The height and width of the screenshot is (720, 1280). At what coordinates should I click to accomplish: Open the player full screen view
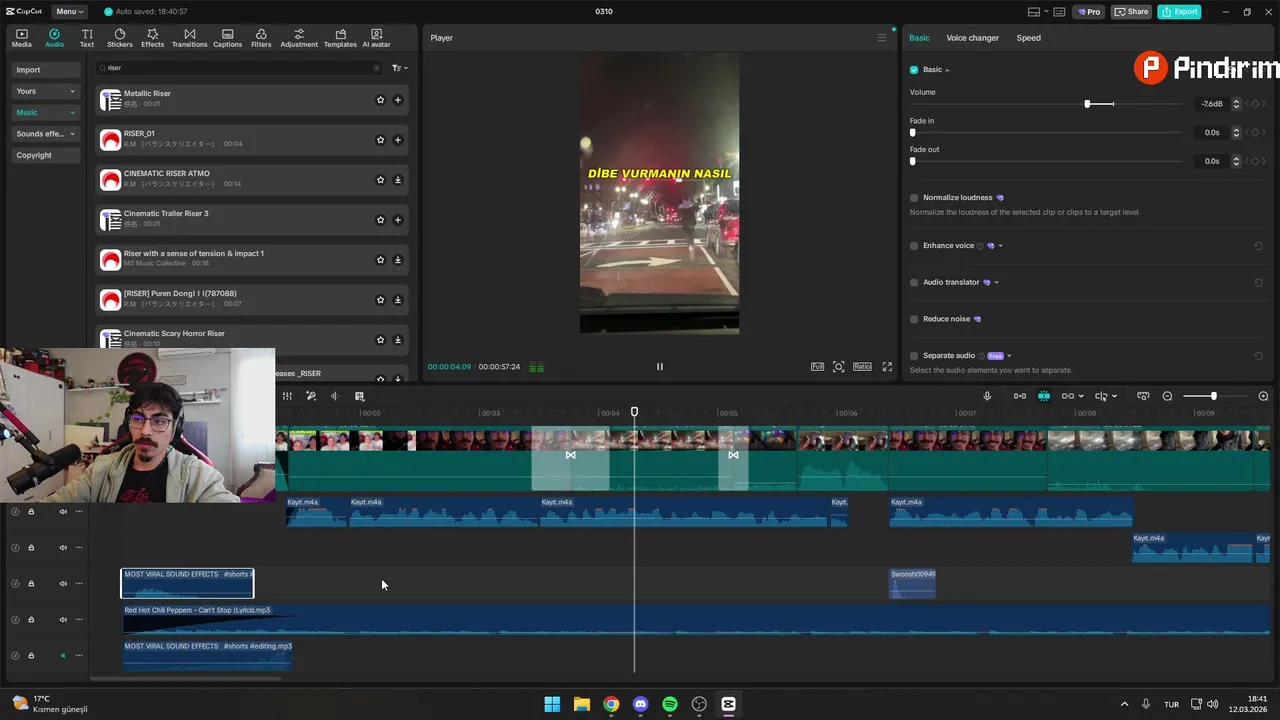(887, 367)
